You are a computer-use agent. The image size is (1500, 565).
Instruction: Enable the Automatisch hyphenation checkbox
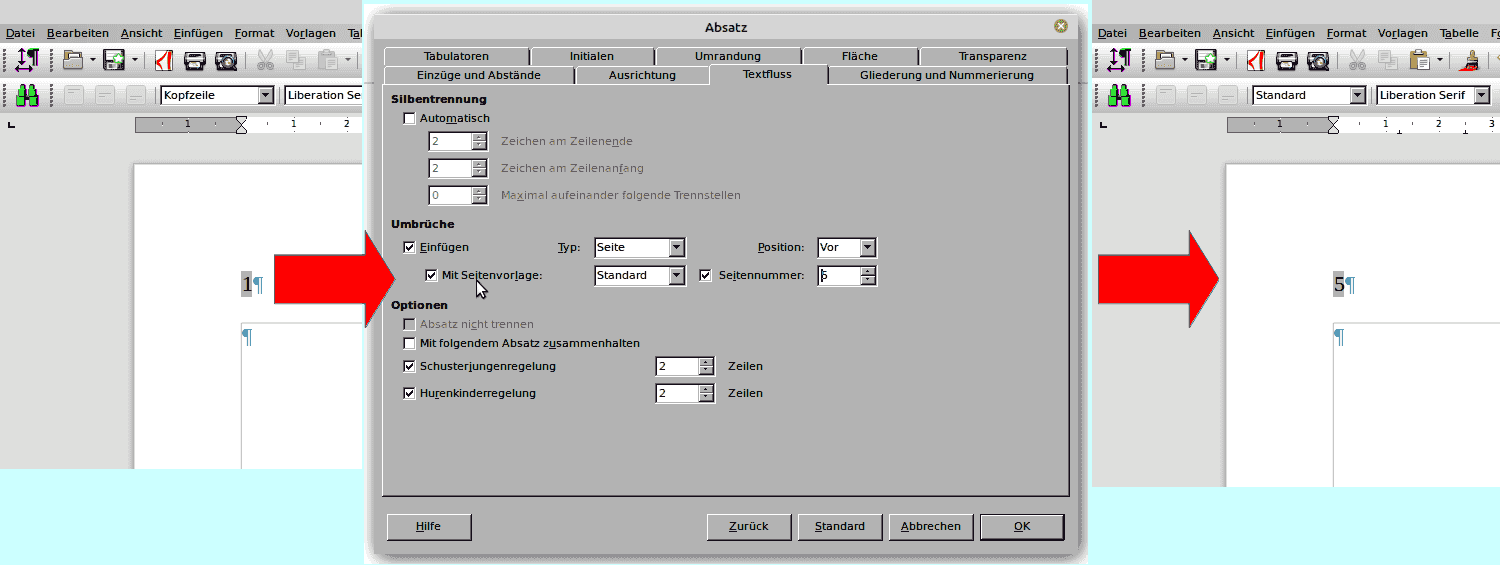coord(408,118)
